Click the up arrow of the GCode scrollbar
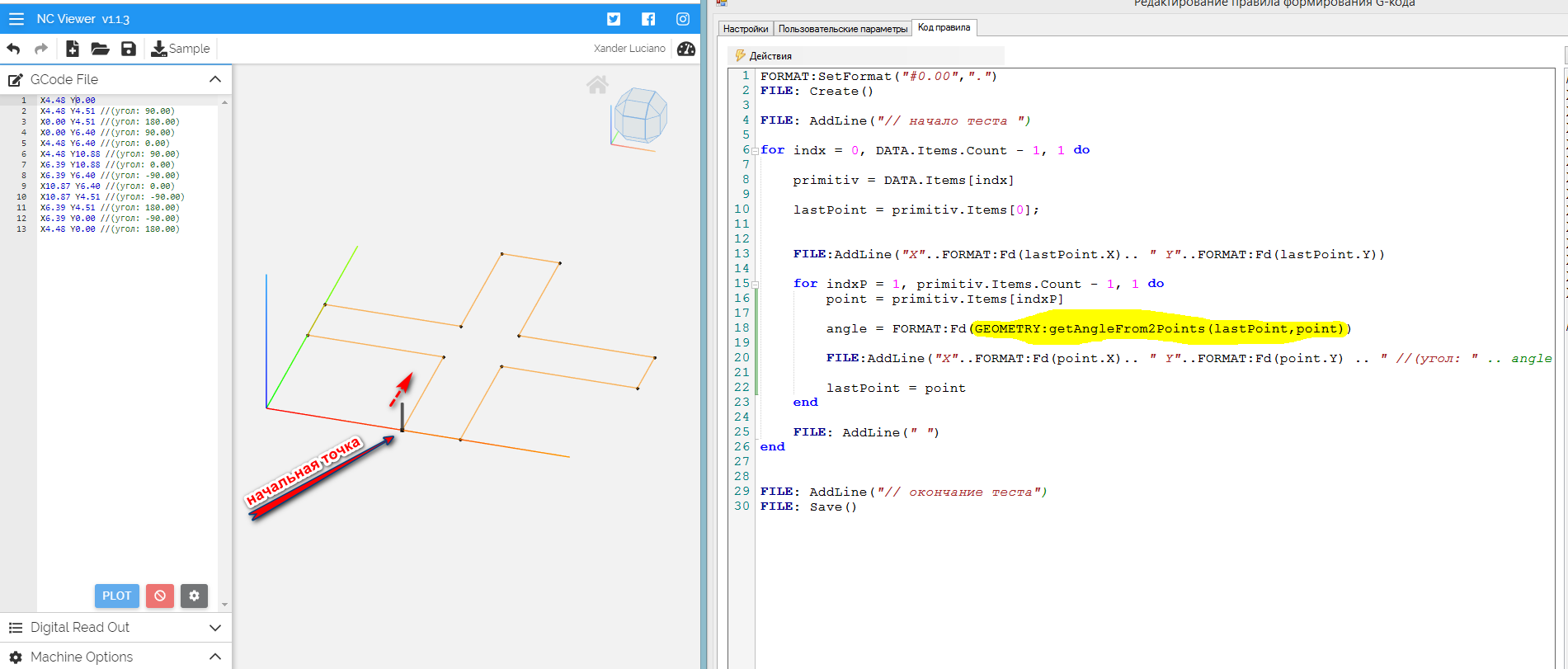This screenshot has width=1568, height=669. pyautogui.click(x=224, y=101)
